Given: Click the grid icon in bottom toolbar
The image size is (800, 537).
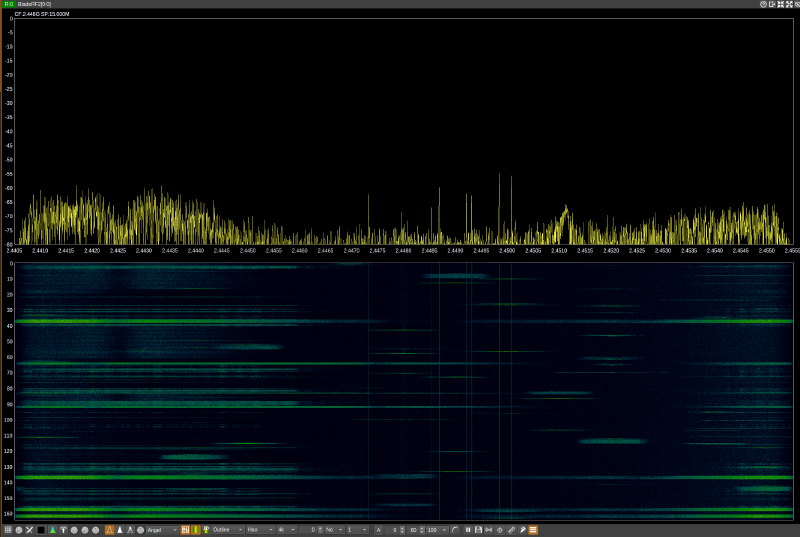Looking at the screenshot, I should 7,529.
